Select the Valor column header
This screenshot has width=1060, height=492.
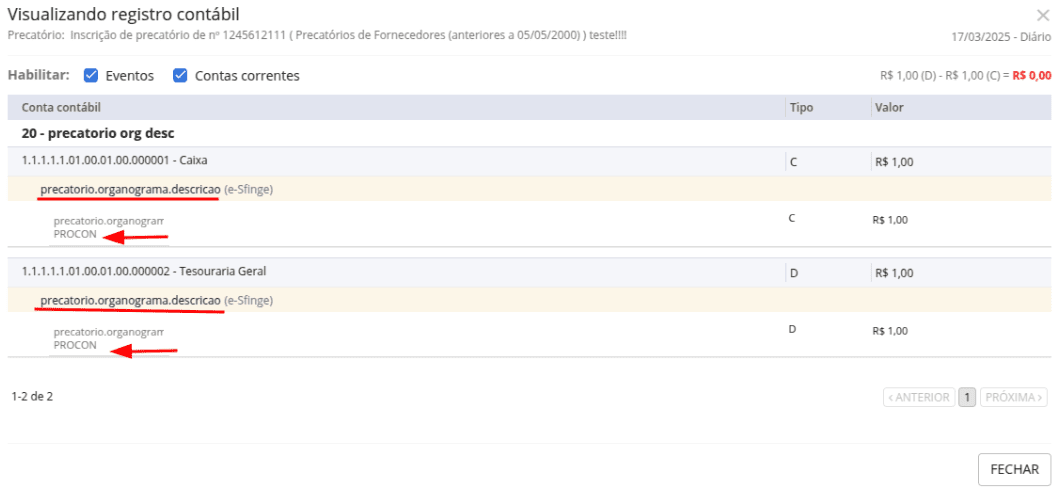(889, 107)
